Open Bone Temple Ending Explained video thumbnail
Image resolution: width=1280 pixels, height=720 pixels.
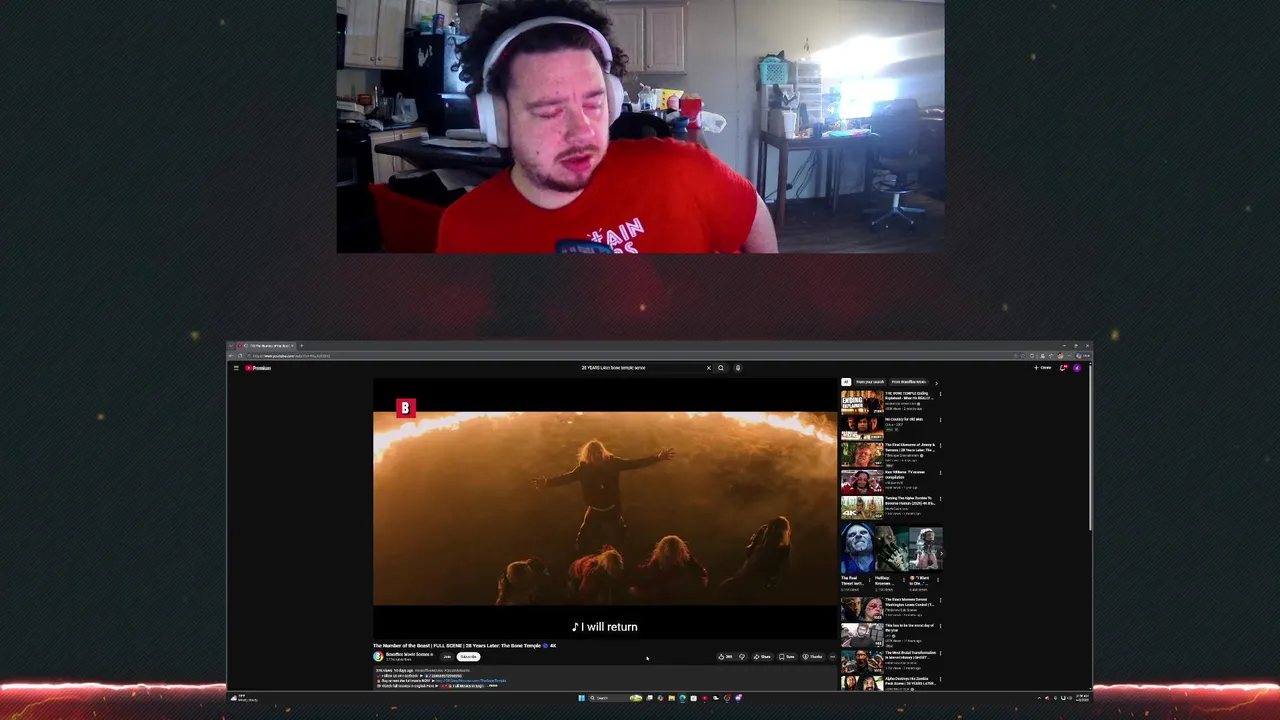[861, 402]
